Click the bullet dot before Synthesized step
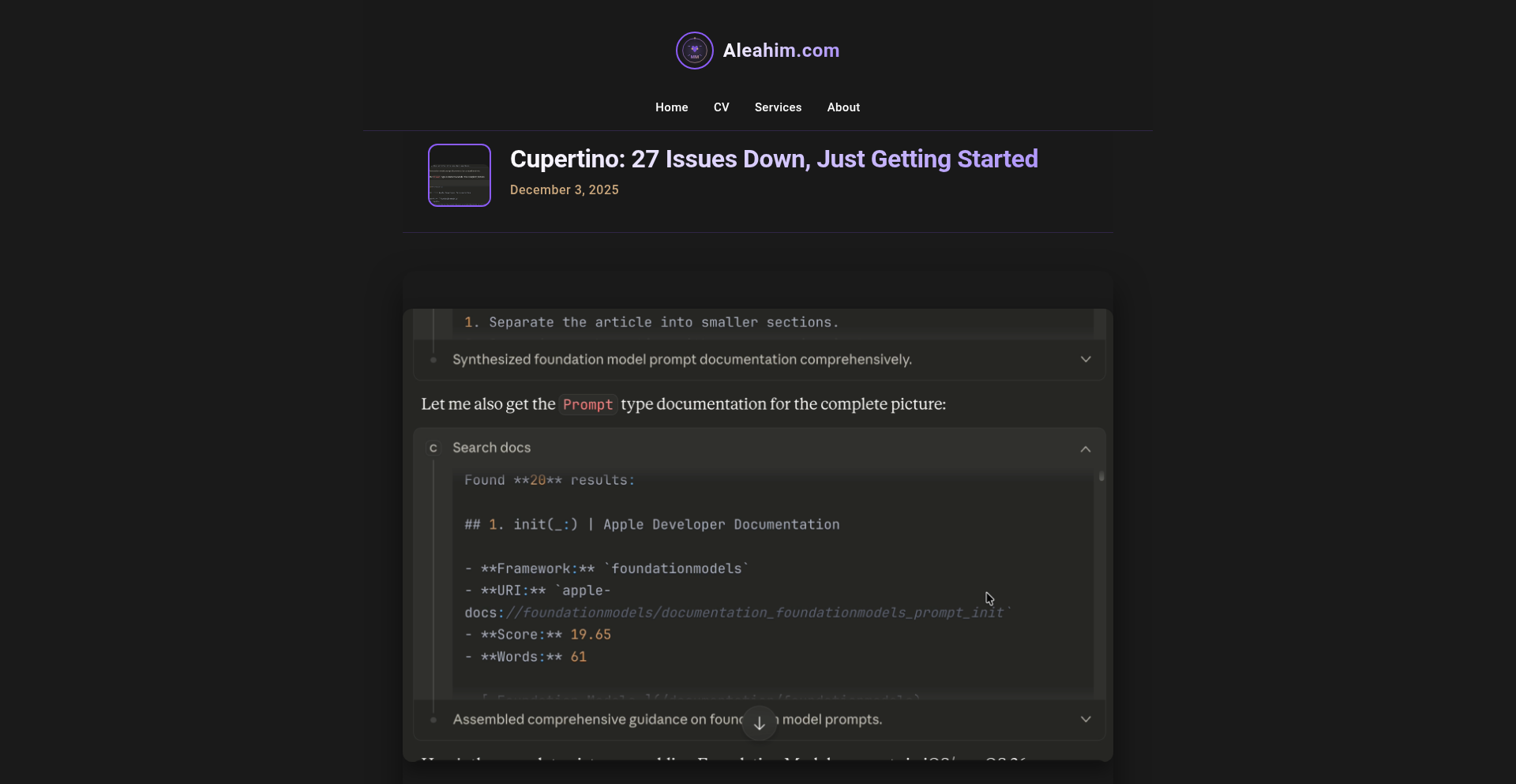This screenshot has height=784, width=1516. (x=433, y=360)
